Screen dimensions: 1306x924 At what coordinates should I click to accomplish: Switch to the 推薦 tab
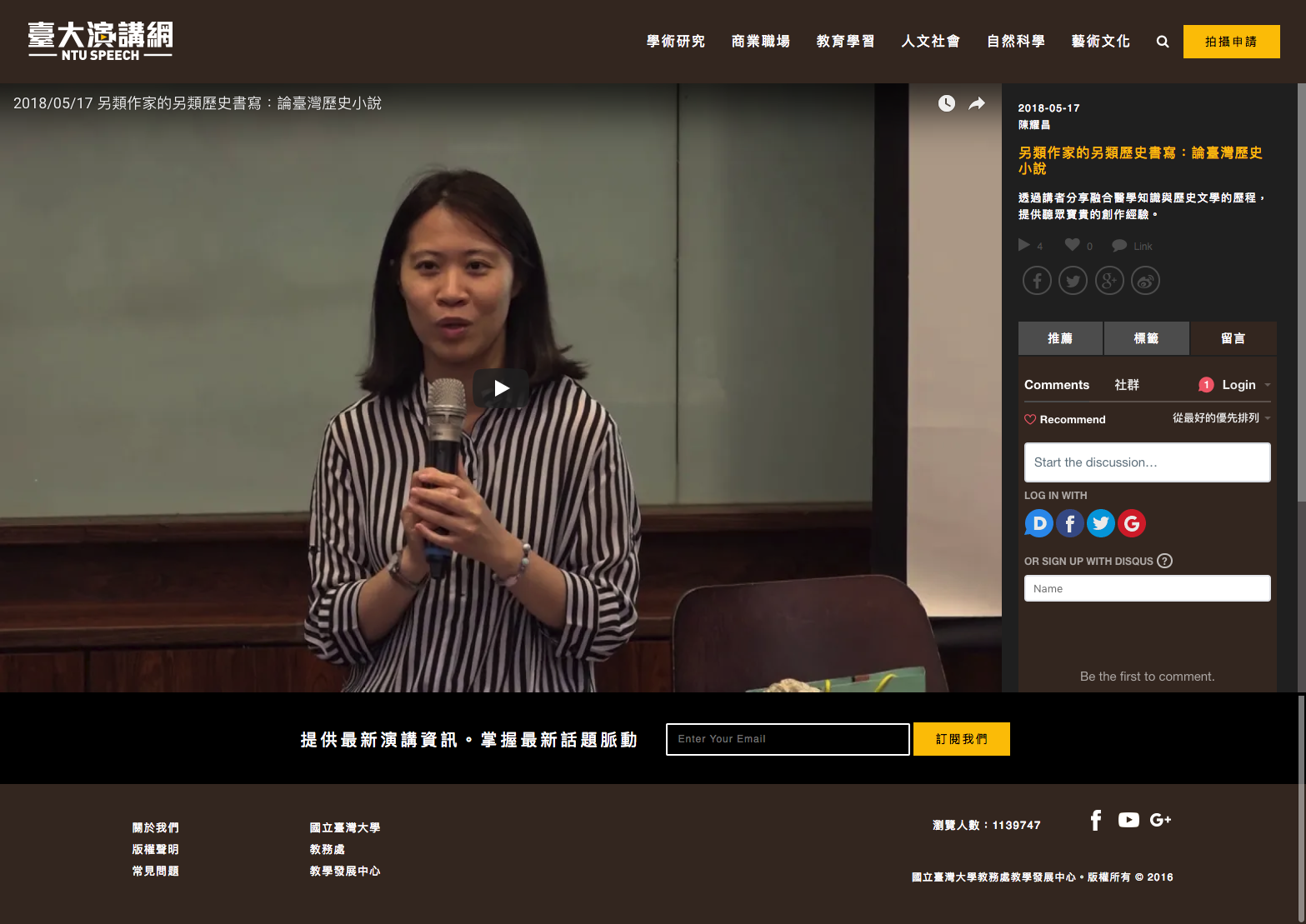(x=1060, y=338)
